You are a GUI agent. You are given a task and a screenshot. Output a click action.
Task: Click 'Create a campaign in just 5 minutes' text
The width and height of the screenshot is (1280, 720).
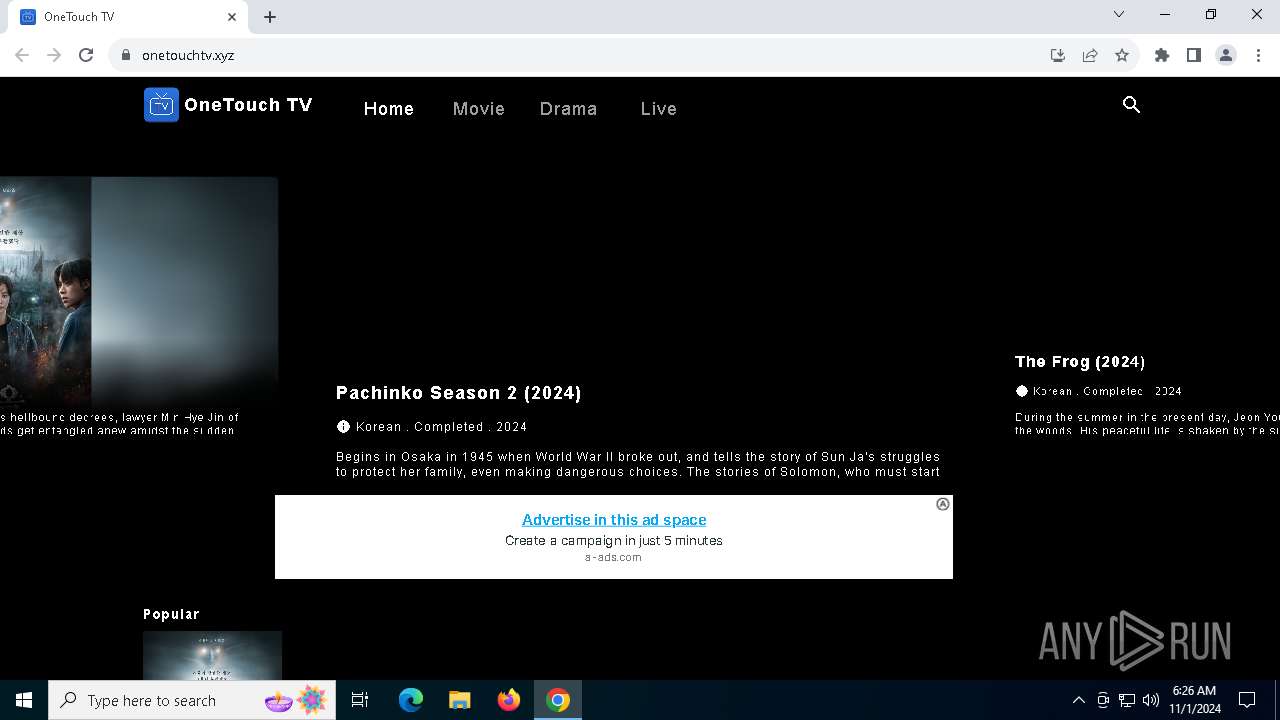pyautogui.click(x=614, y=541)
